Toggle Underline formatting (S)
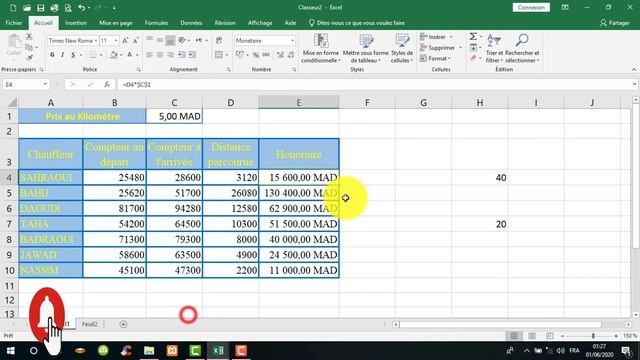The image size is (640, 360). click(x=73, y=55)
